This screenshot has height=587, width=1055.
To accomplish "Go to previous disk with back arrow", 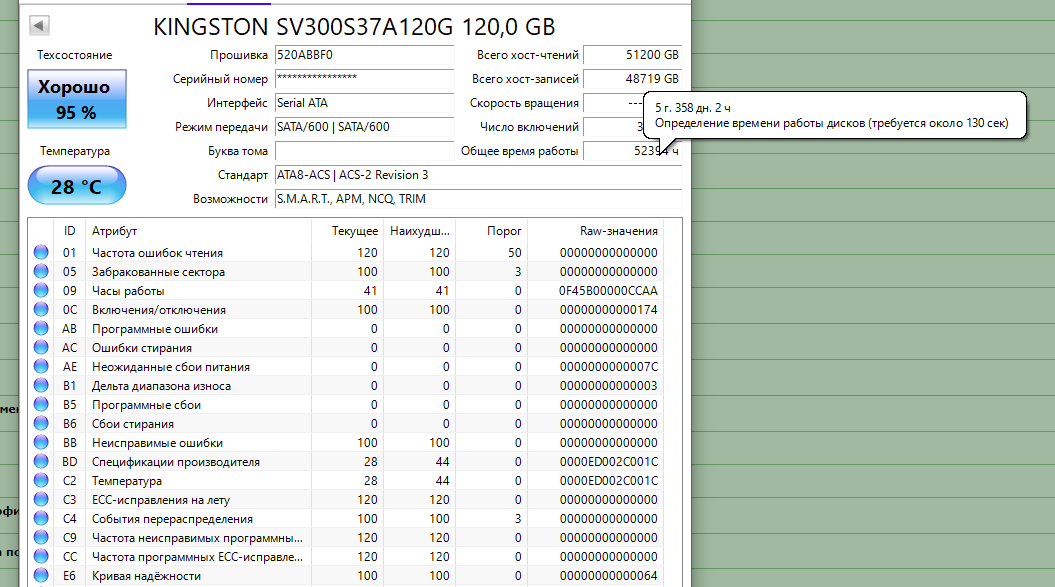I will coord(39,26).
